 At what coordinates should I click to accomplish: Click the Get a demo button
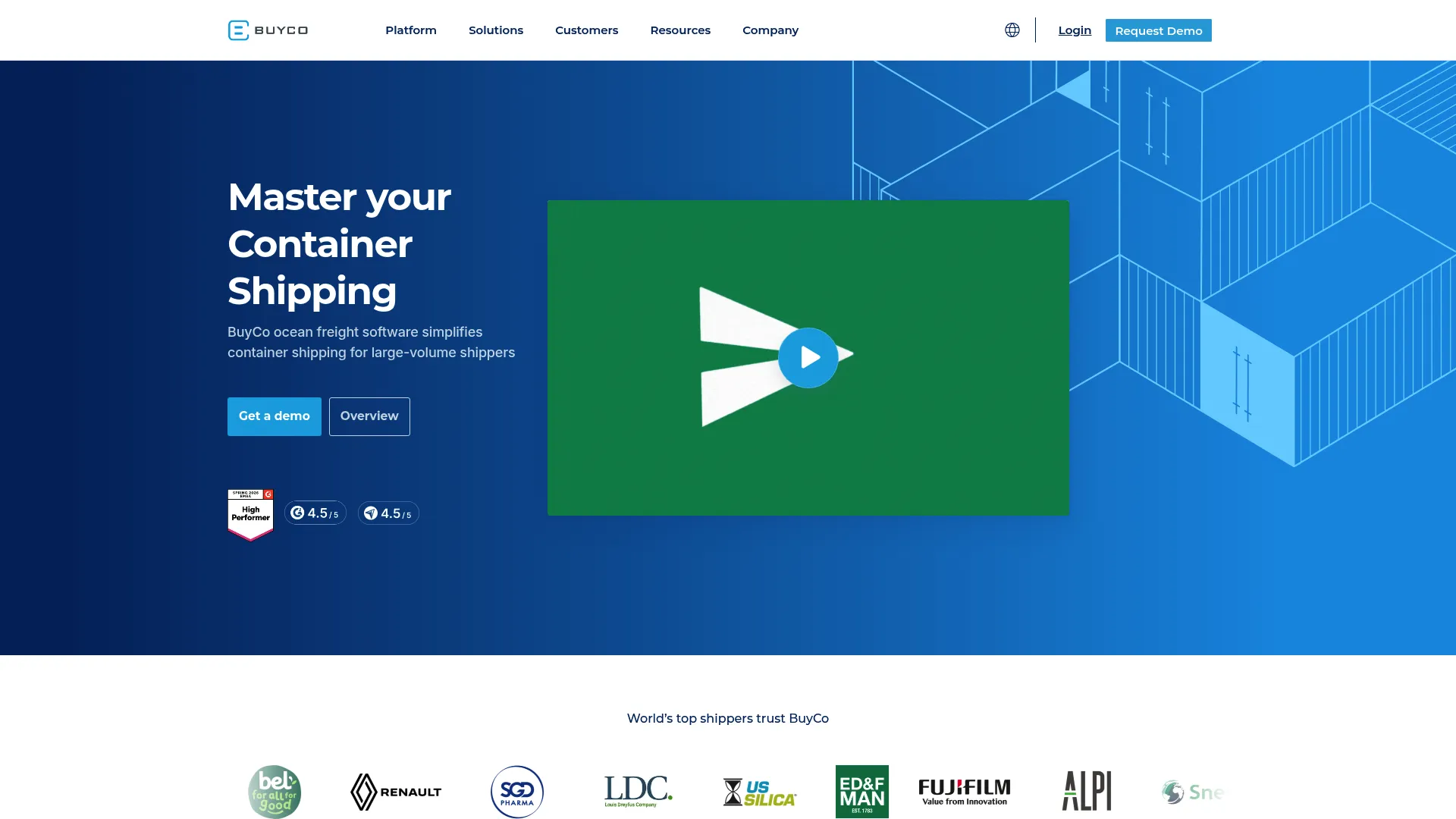click(x=275, y=416)
